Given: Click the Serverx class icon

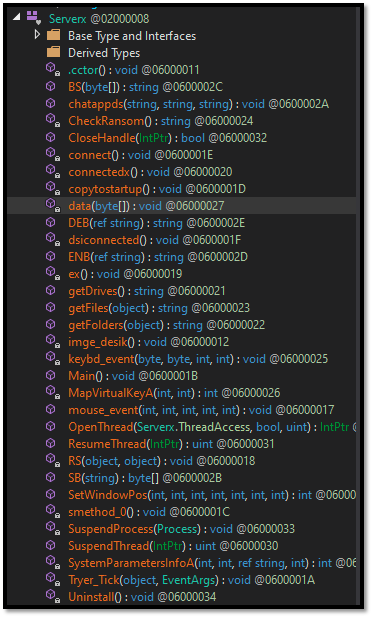Looking at the screenshot, I should point(34,18).
